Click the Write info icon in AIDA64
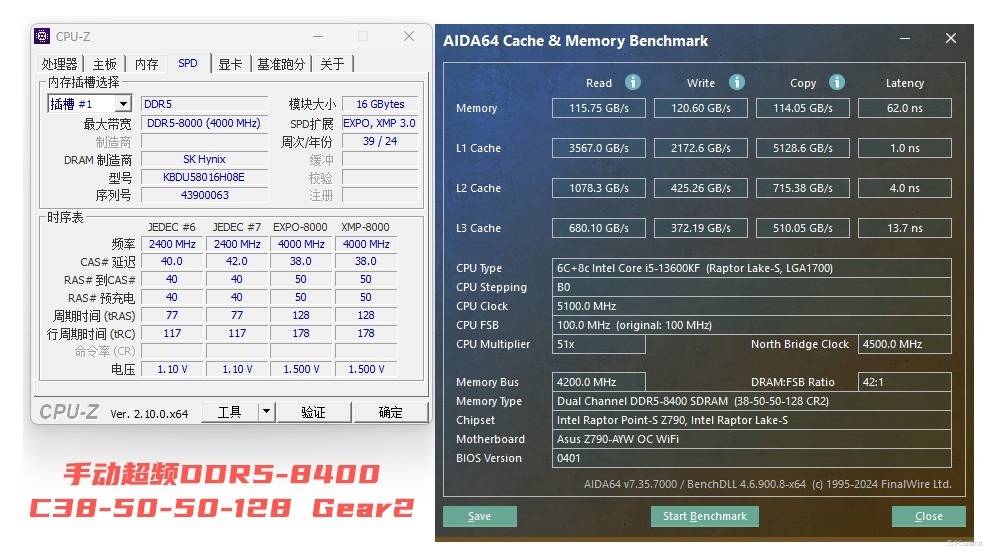995x559 pixels. pos(736,82)
